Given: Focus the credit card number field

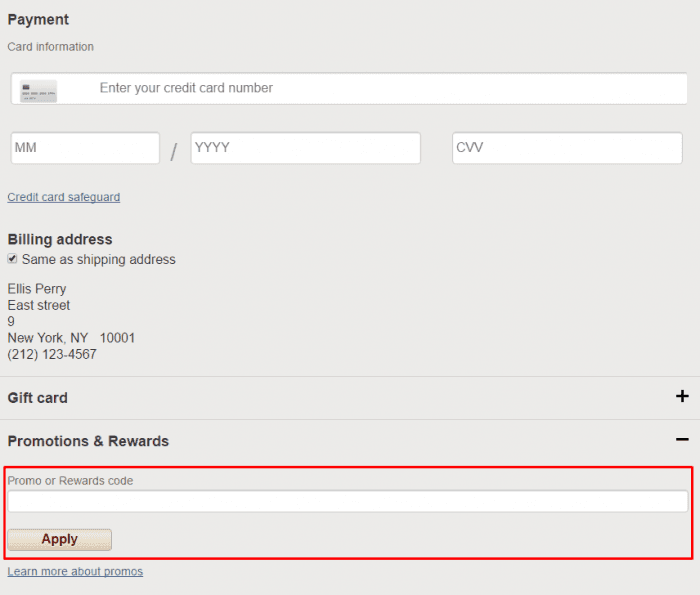Looking at the screenshot, I should pos(380,88).
